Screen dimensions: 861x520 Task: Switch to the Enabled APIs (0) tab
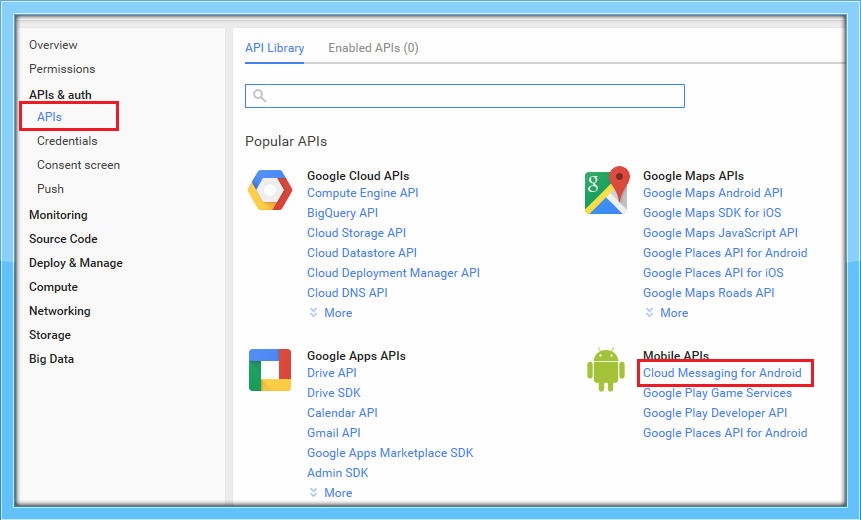pyautogui.click(x=373, y=48)
